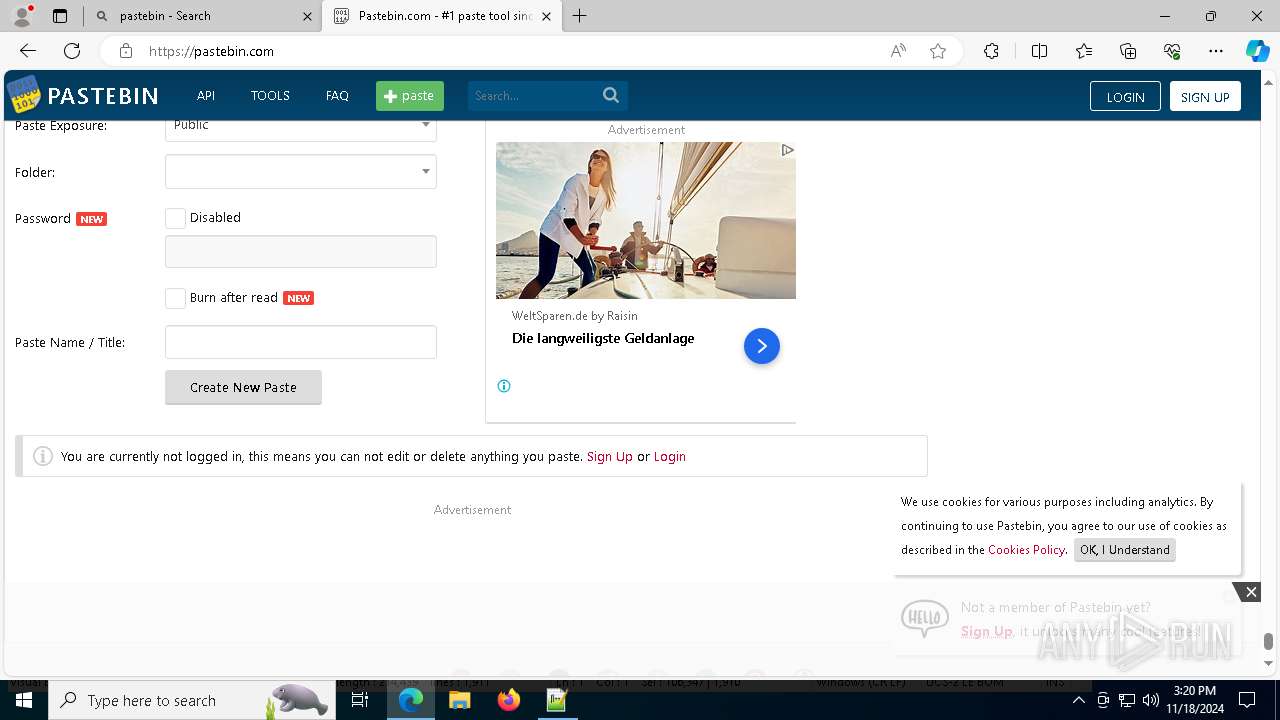Image resolution: width=1280 pixels, height=720 pixels.
Task: Click the Paste Name / Title field
Action: 301,342
